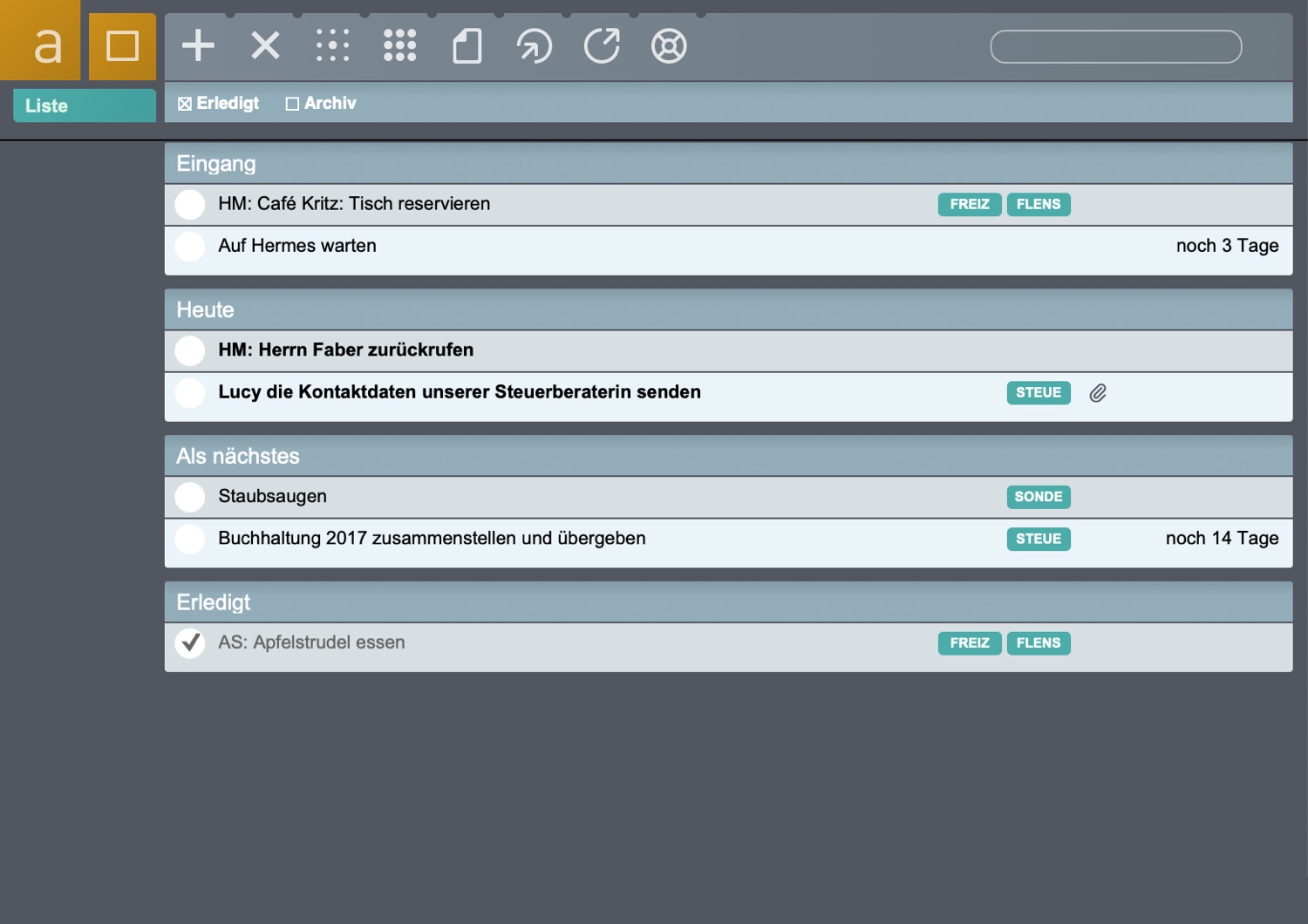Click the sparse dots grid icon

pyautogui.click(x=332, y=45)
